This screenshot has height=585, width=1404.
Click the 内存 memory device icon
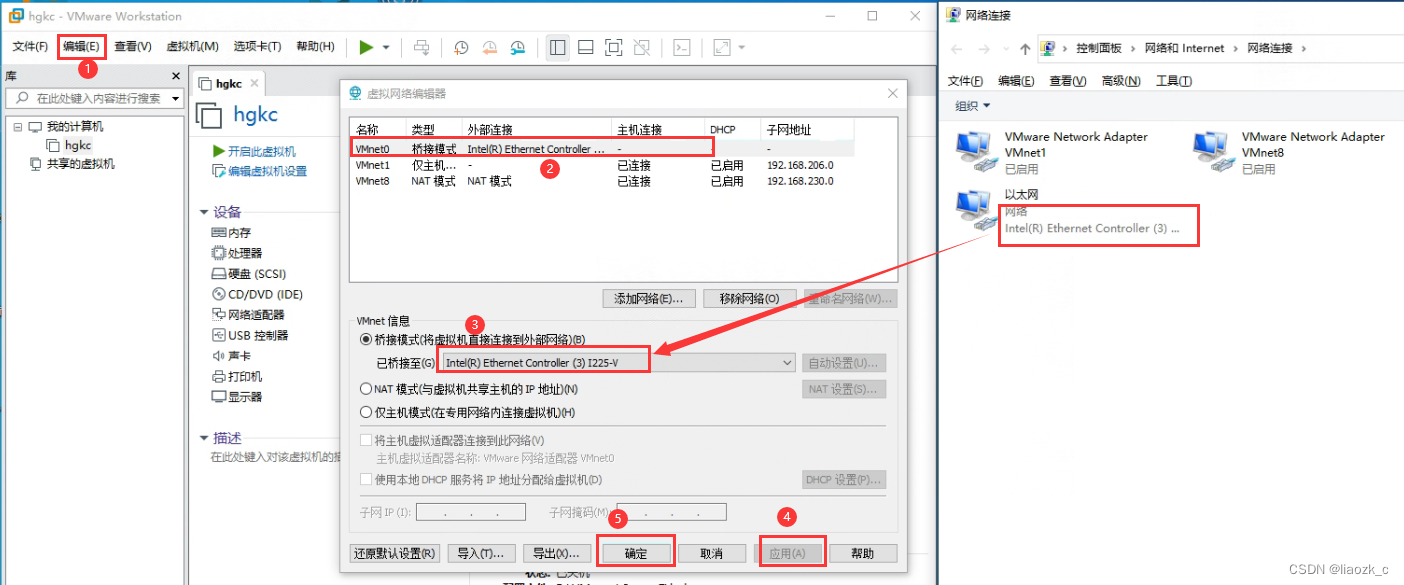click(x=219, y=232)
